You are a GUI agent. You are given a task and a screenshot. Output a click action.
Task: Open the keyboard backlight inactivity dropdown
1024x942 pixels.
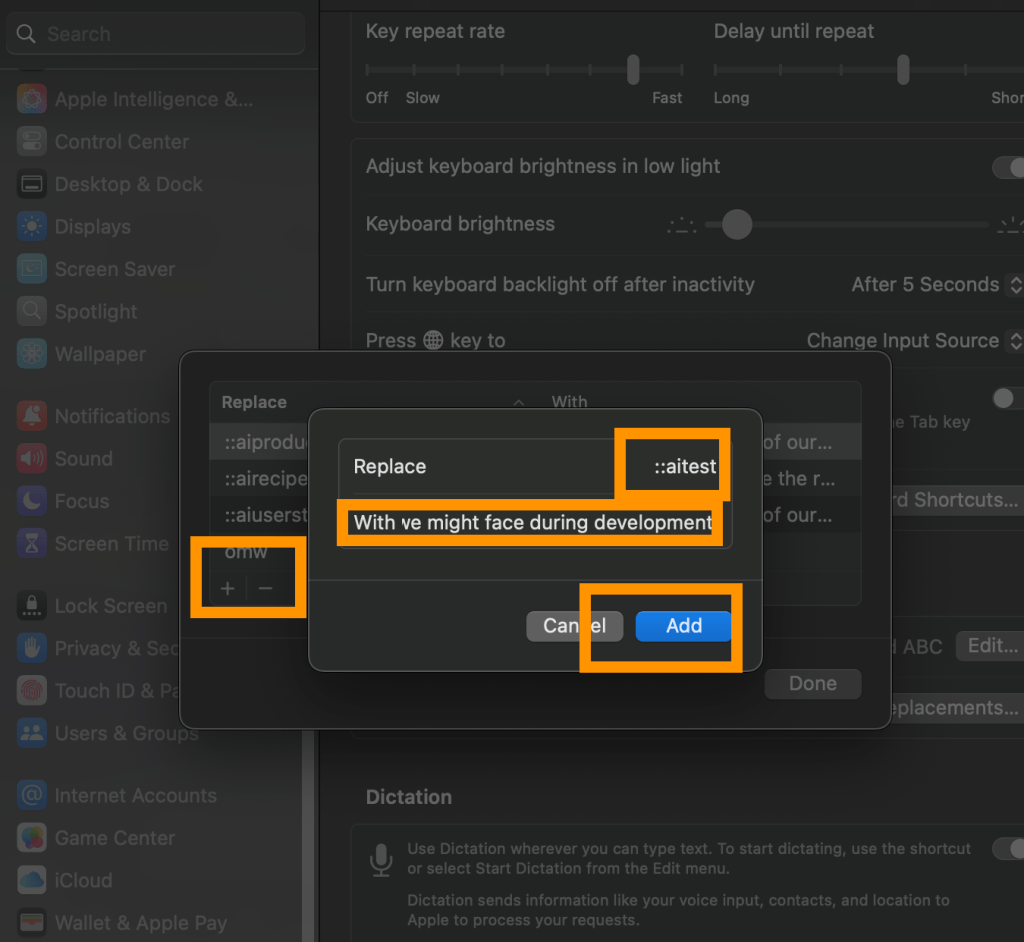(x=937, y=285)
